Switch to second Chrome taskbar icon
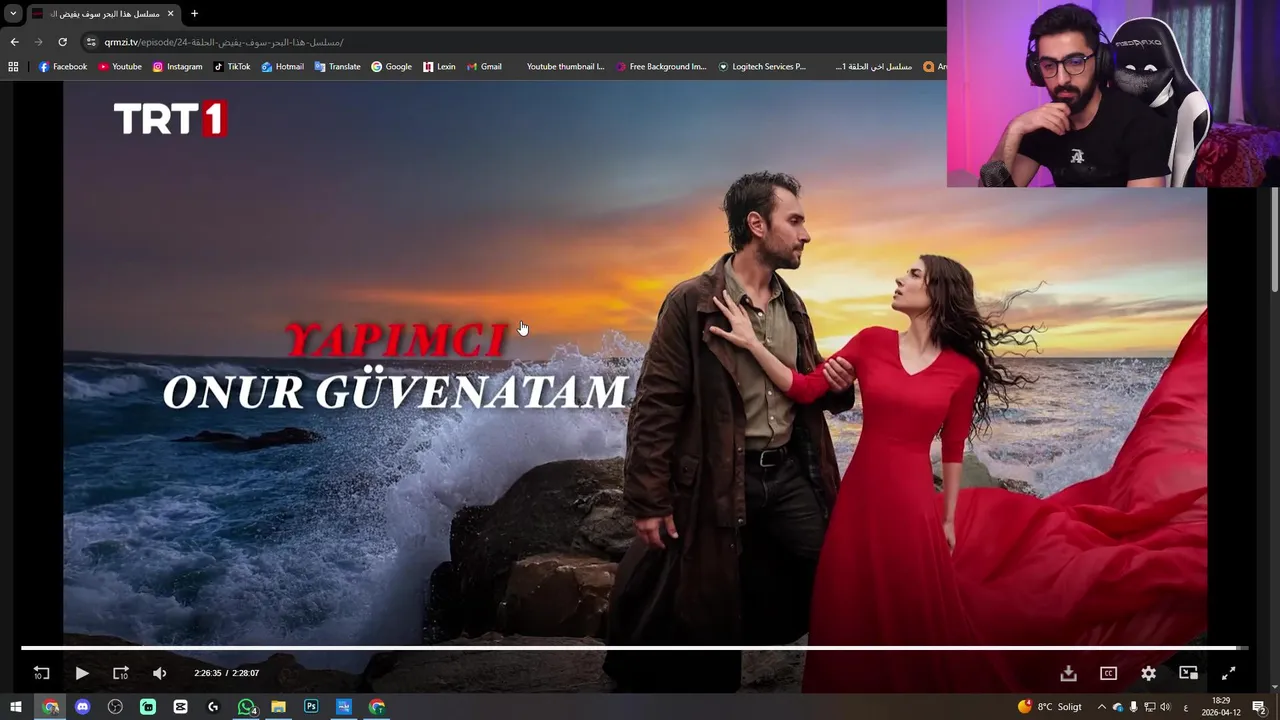The width and height of the screenshot is (1280, 720). pos(376,707)
